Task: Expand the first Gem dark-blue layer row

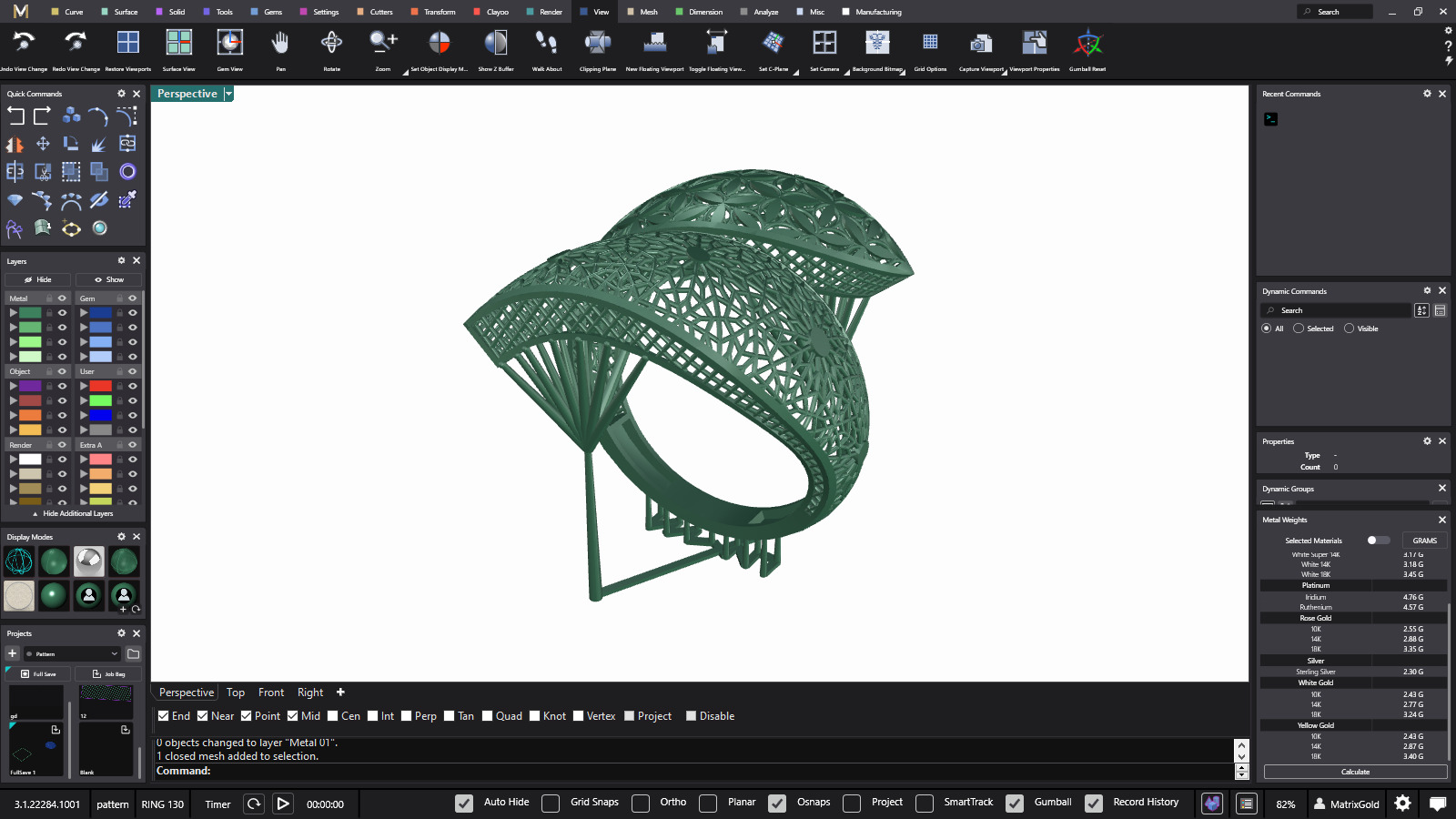Action: pos(83,313)
